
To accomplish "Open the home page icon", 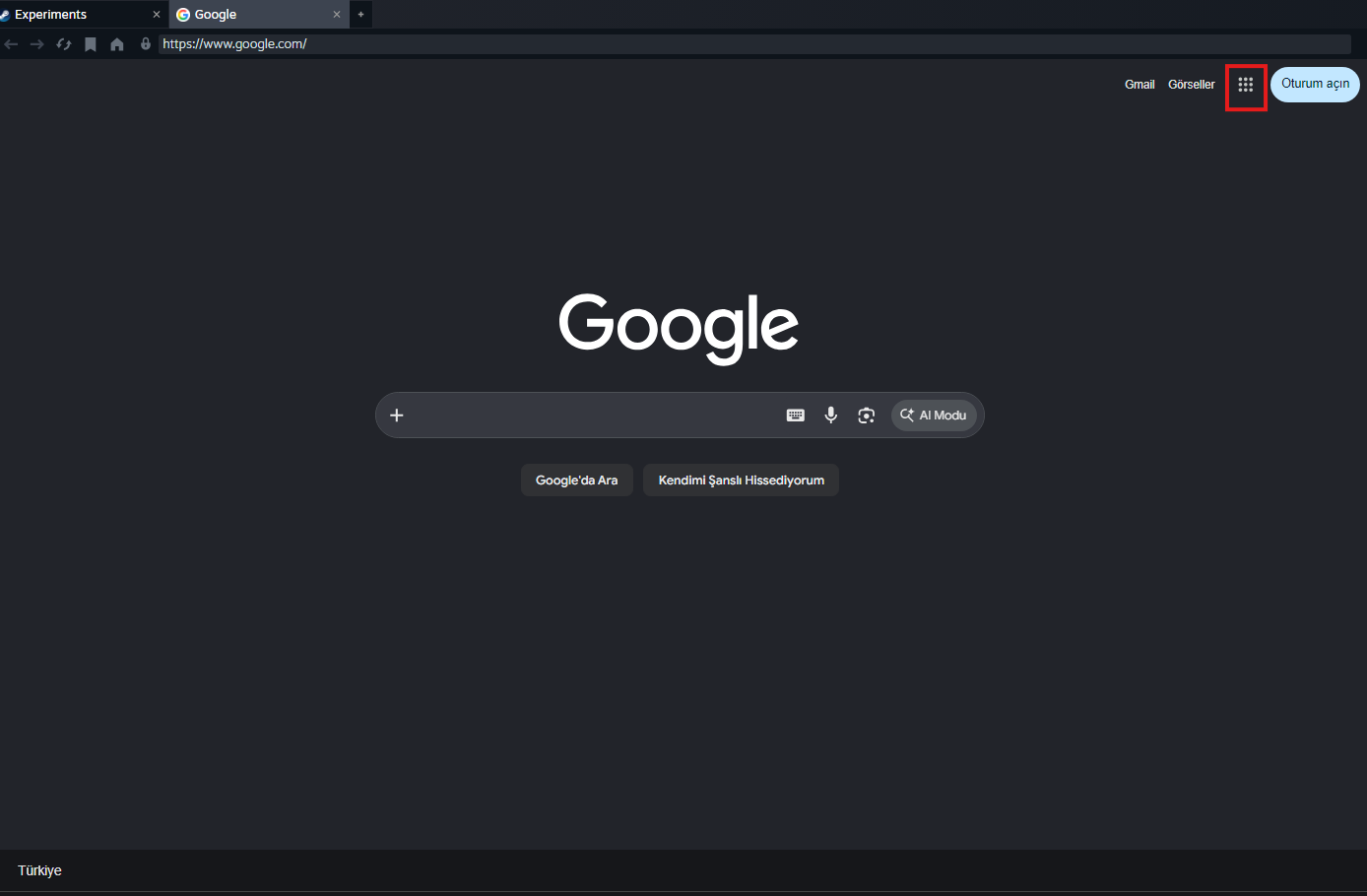I will click(117, 44).
